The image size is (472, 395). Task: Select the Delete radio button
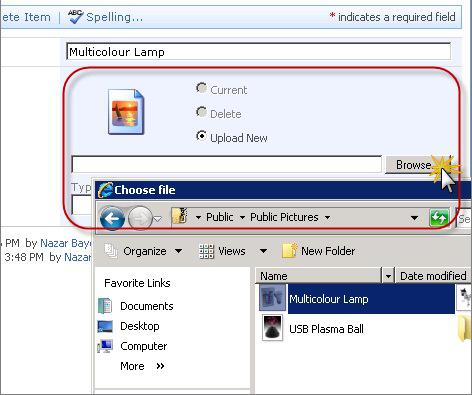point(201,112)
